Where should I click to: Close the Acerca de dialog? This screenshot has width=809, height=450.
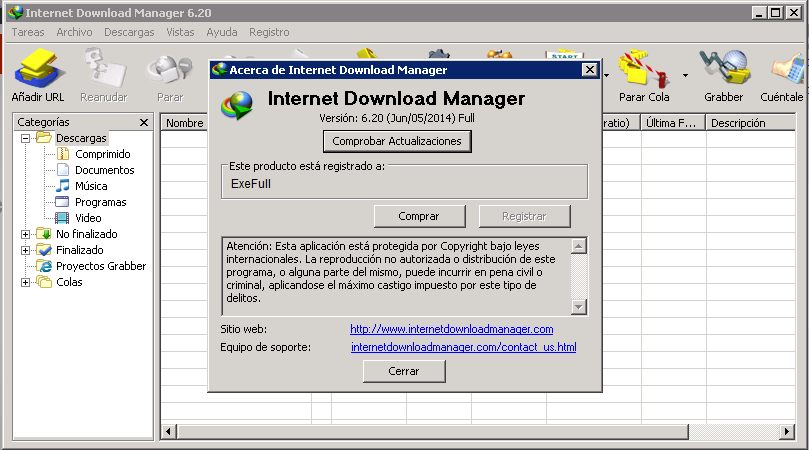pyautogui.click(x=590, y=70)
